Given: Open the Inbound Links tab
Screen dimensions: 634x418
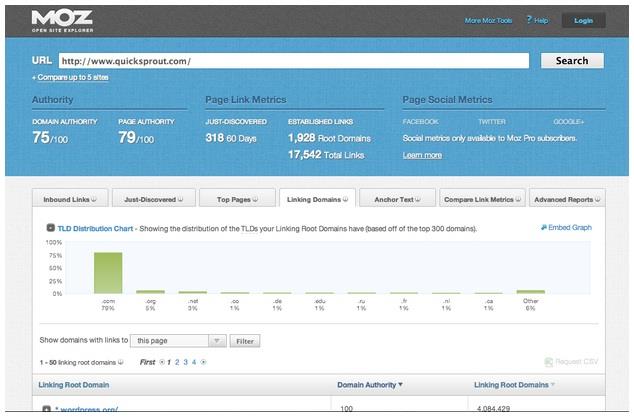Looking at the screenshot, I should (x=70, y=199).
